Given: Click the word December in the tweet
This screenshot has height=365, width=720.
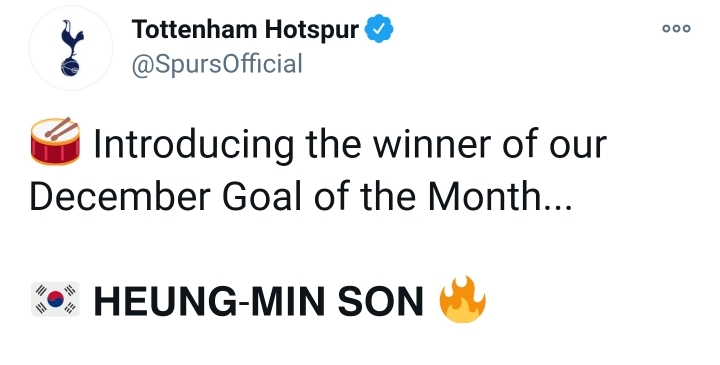Looking at the screenshot, I should point(120,197).
